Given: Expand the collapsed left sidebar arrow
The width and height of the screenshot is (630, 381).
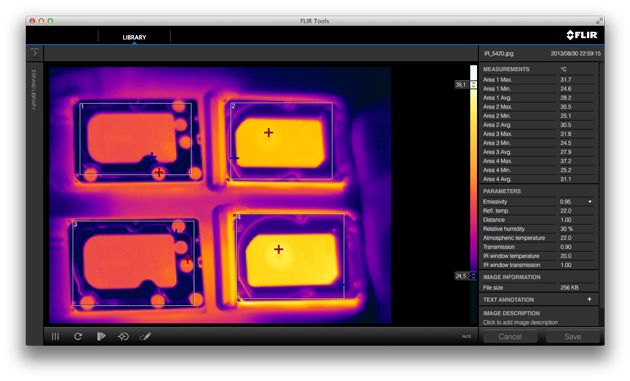Looking at the screenshot, I should coord(35,52).
